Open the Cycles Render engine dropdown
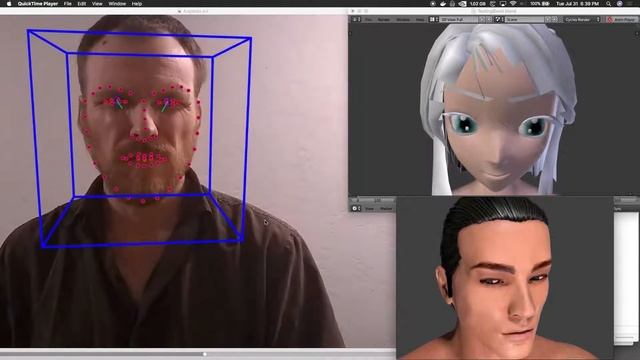The width and height of the screenshot is (640, 360). pos(581,20)
